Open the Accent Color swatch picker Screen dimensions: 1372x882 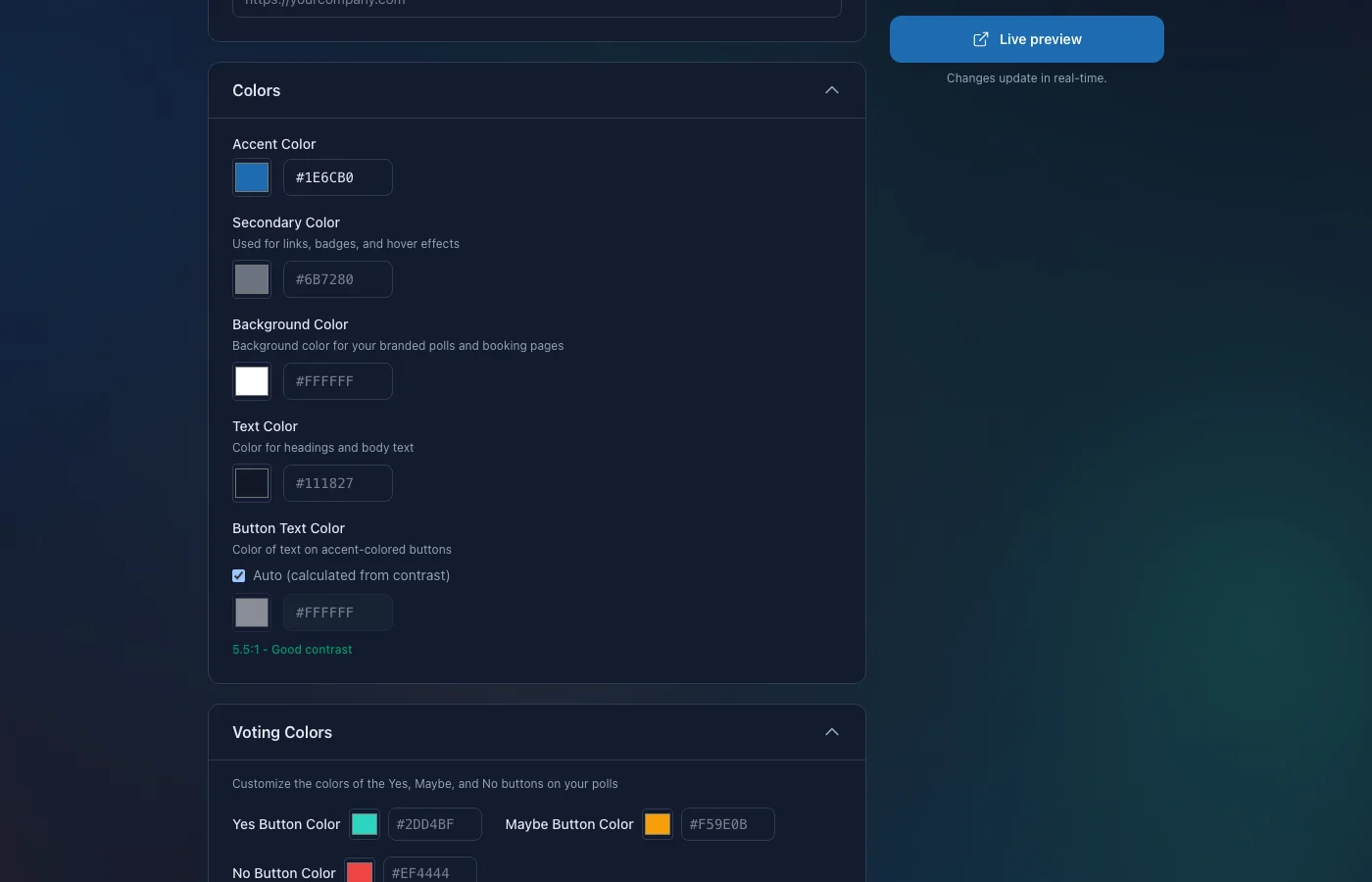[x=252, y=177]
